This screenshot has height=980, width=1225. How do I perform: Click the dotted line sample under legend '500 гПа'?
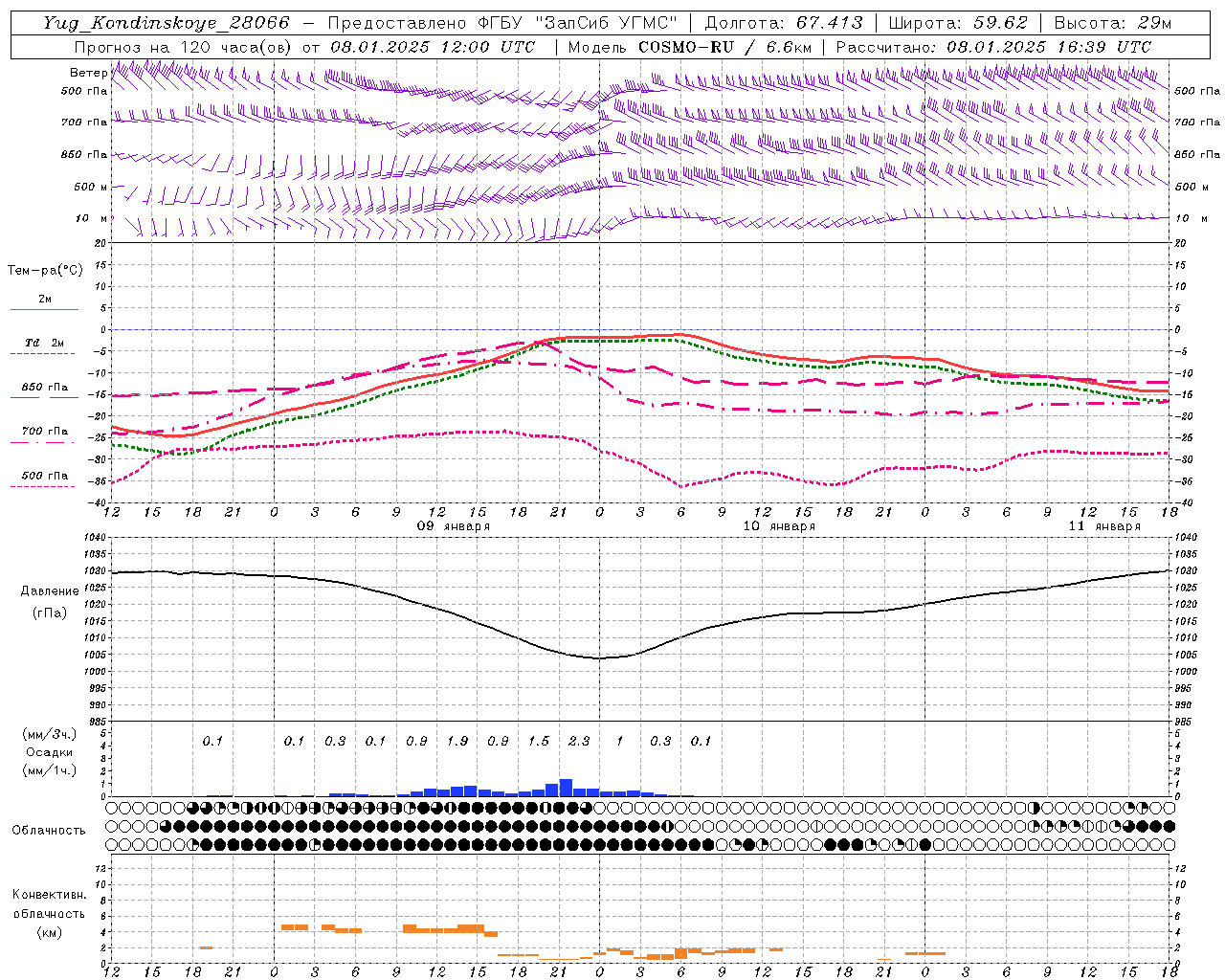pos(44,487)
